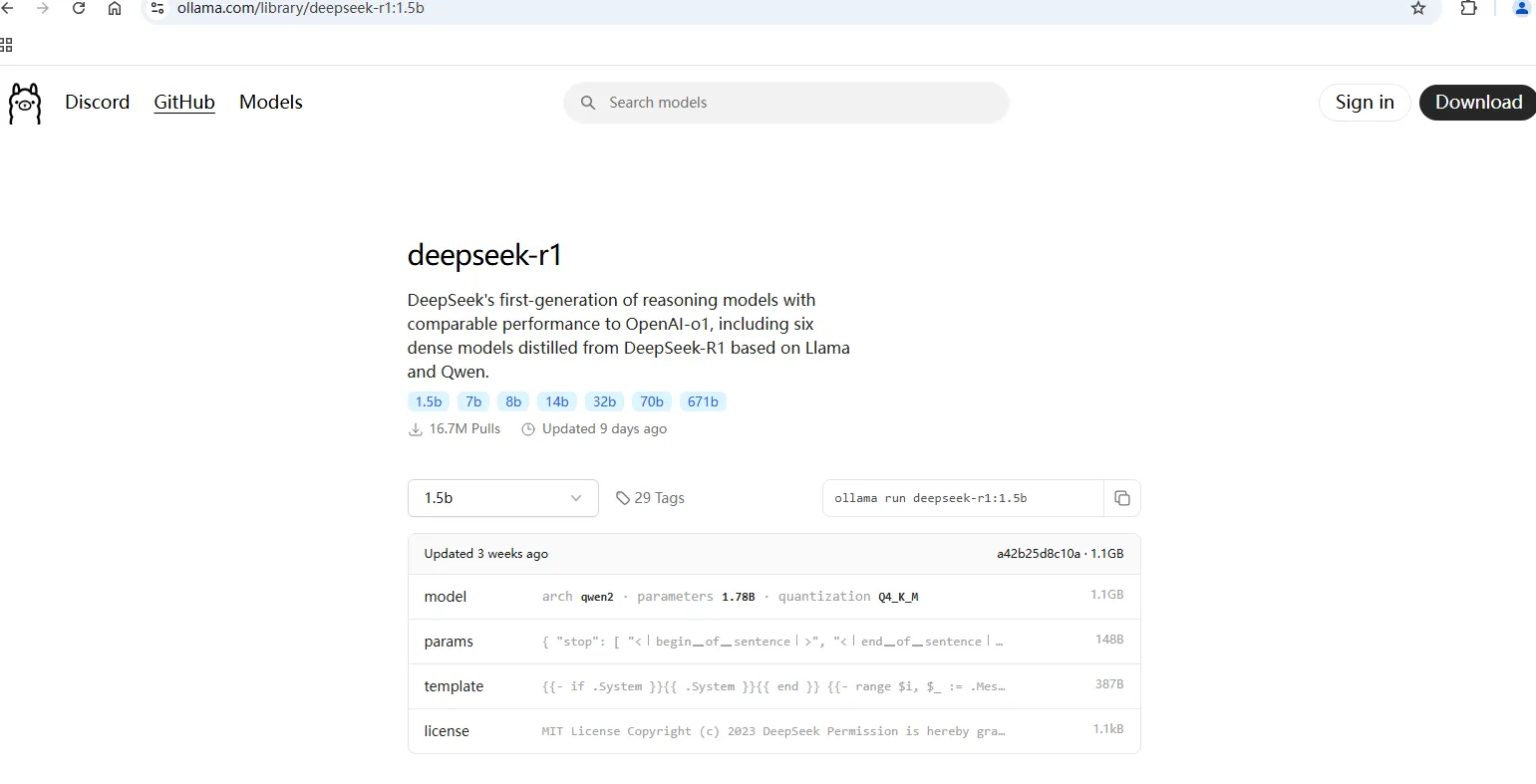
Task: Click the magnifier icon in the search box
Action: click(x=588, y=103)
